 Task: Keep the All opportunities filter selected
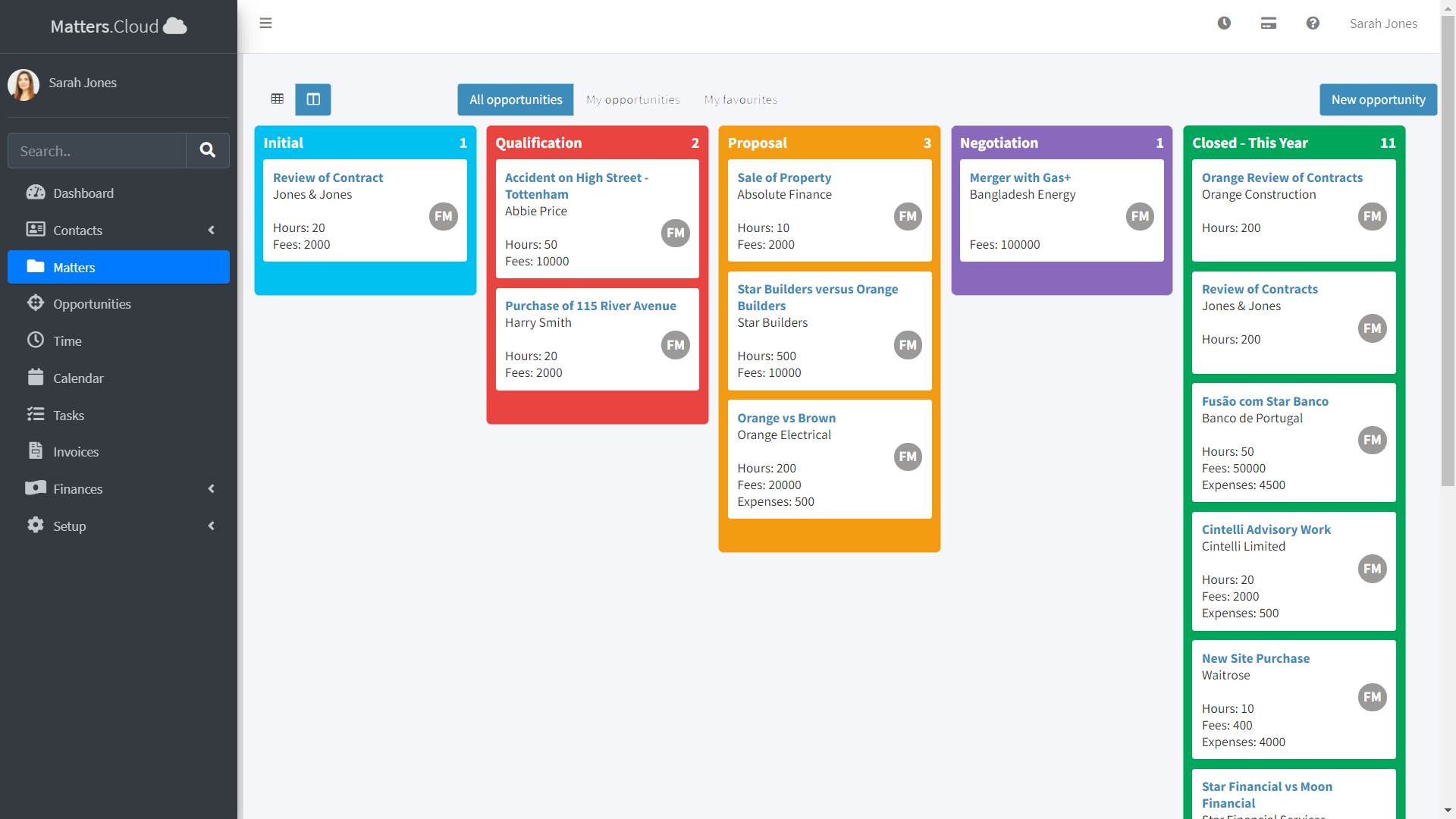(515, 99)
